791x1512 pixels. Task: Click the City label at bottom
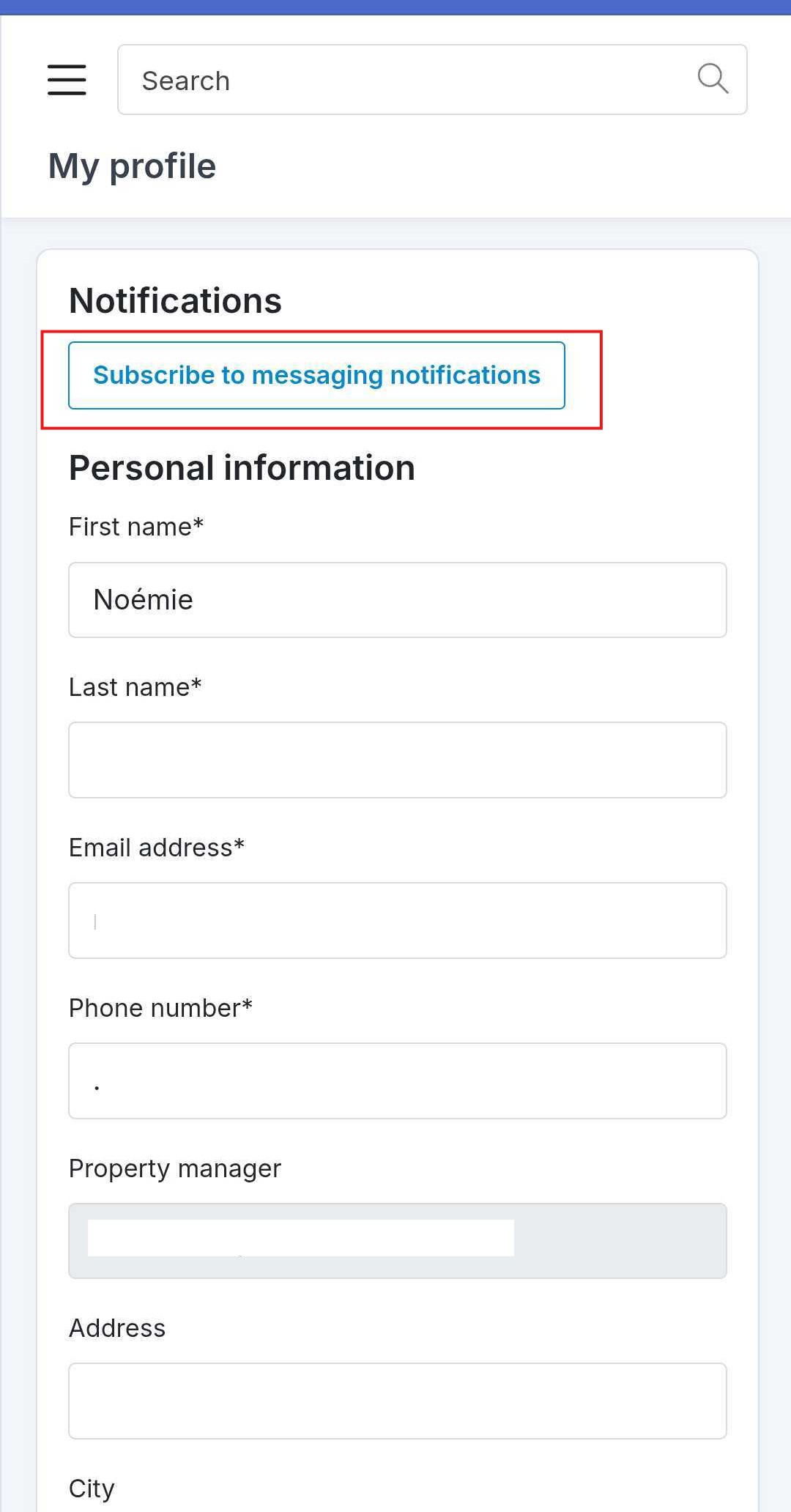click(92, 1489)
